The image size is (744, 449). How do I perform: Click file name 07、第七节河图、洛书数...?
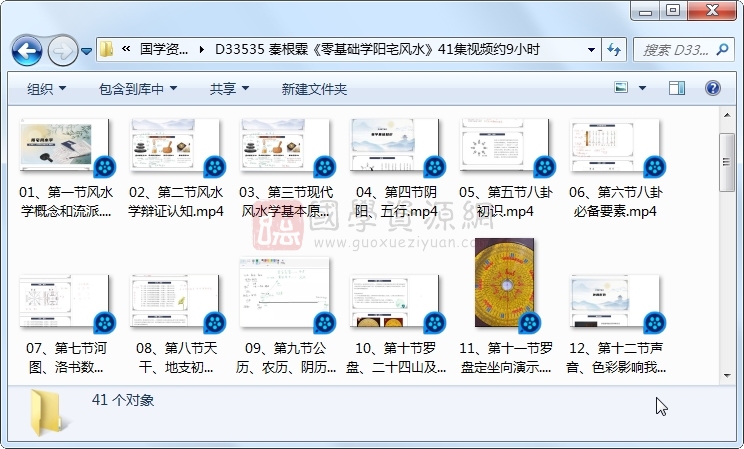tap(66, 357)
